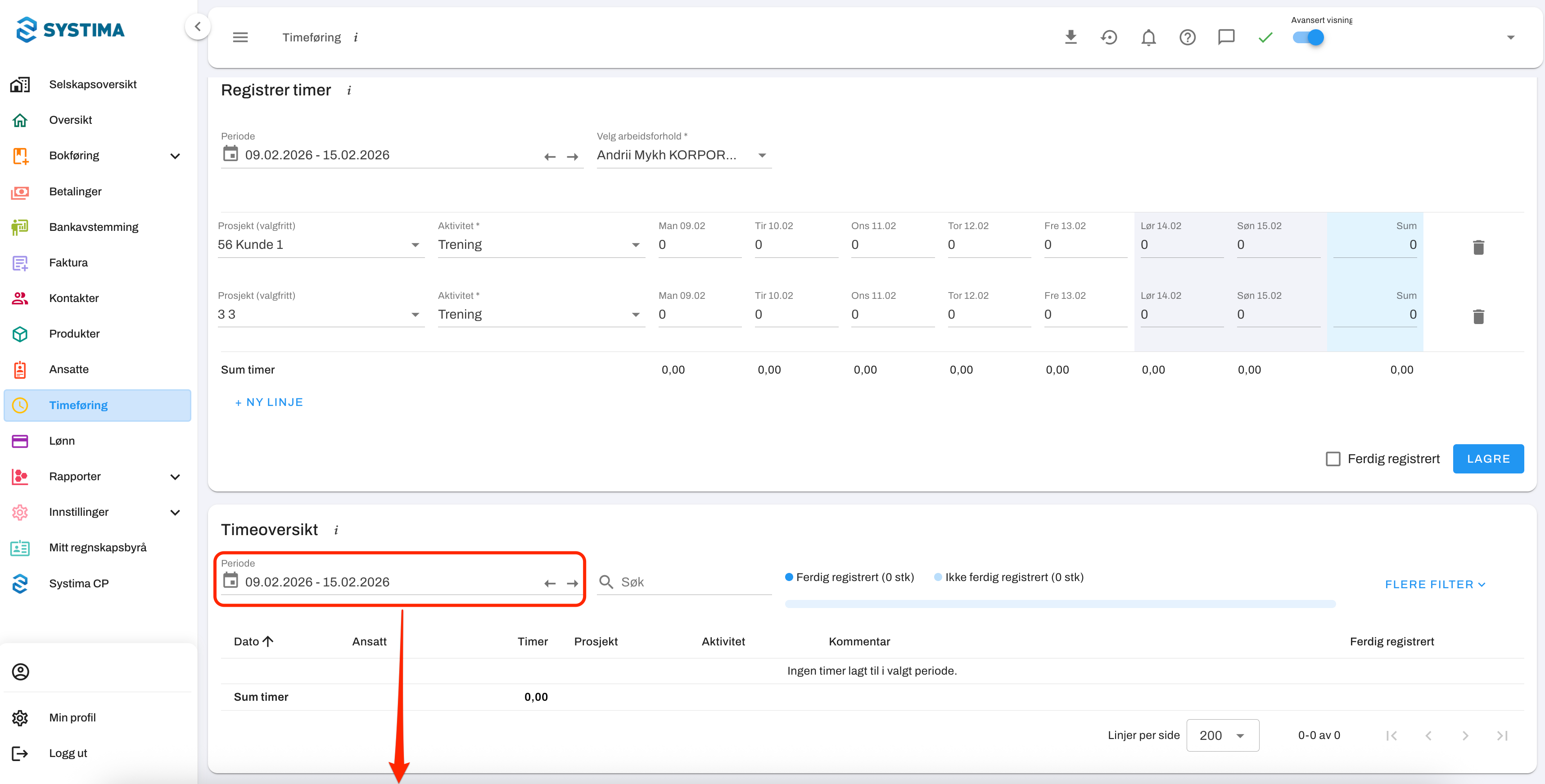Screen dimensions: 1545x784
Task: Open Faktura from the sidebar
Action: pyautogui.click(x=68, y=262)
